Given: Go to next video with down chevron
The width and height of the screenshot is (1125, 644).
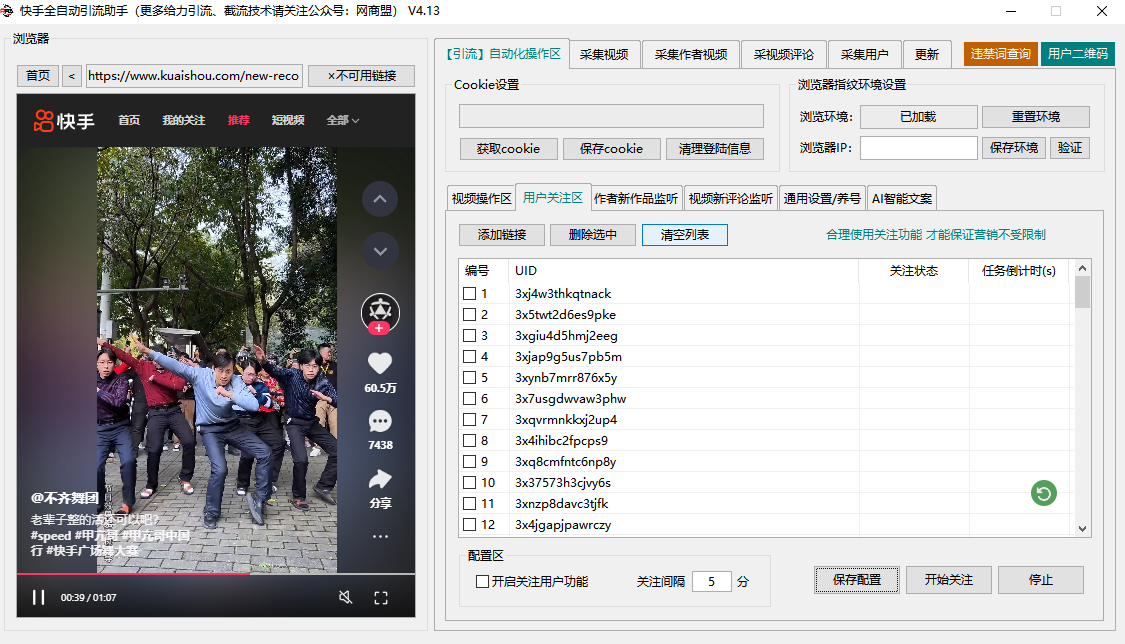Looking at the screenshot, I should pyautogui.click(x=380, y=251).
